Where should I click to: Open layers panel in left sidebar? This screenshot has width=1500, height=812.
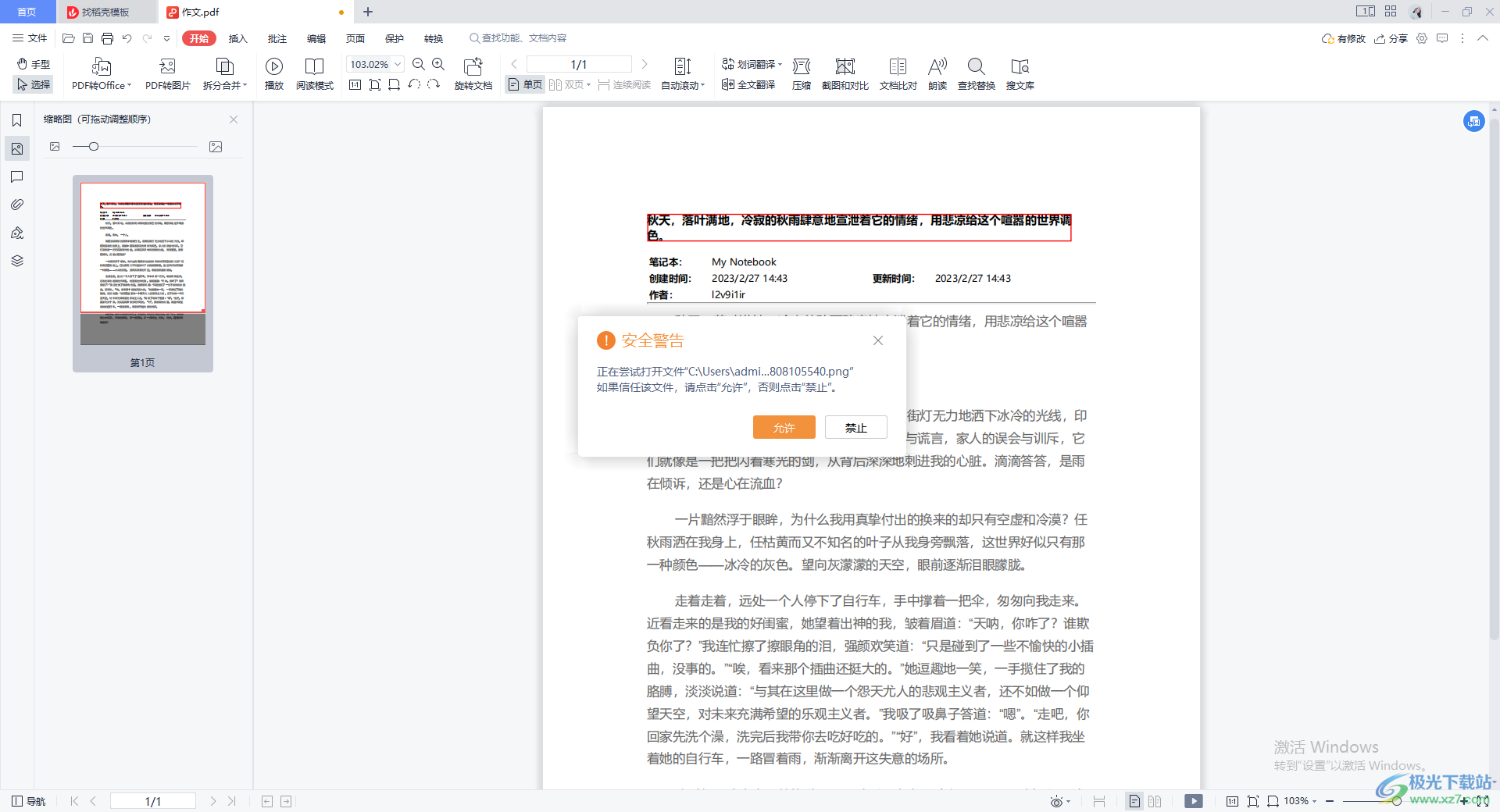click(16, 261)
